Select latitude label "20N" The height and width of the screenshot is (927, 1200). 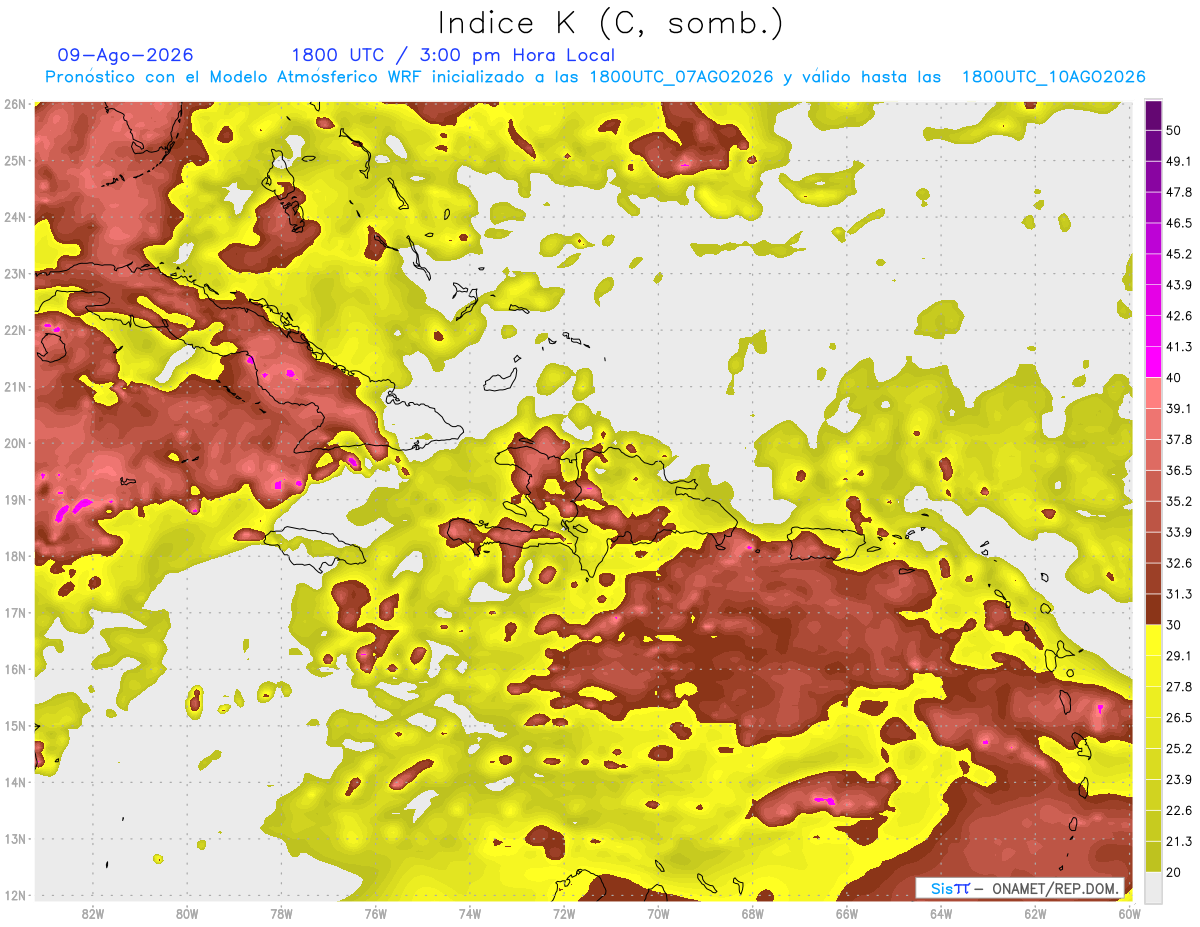point(15,443)
